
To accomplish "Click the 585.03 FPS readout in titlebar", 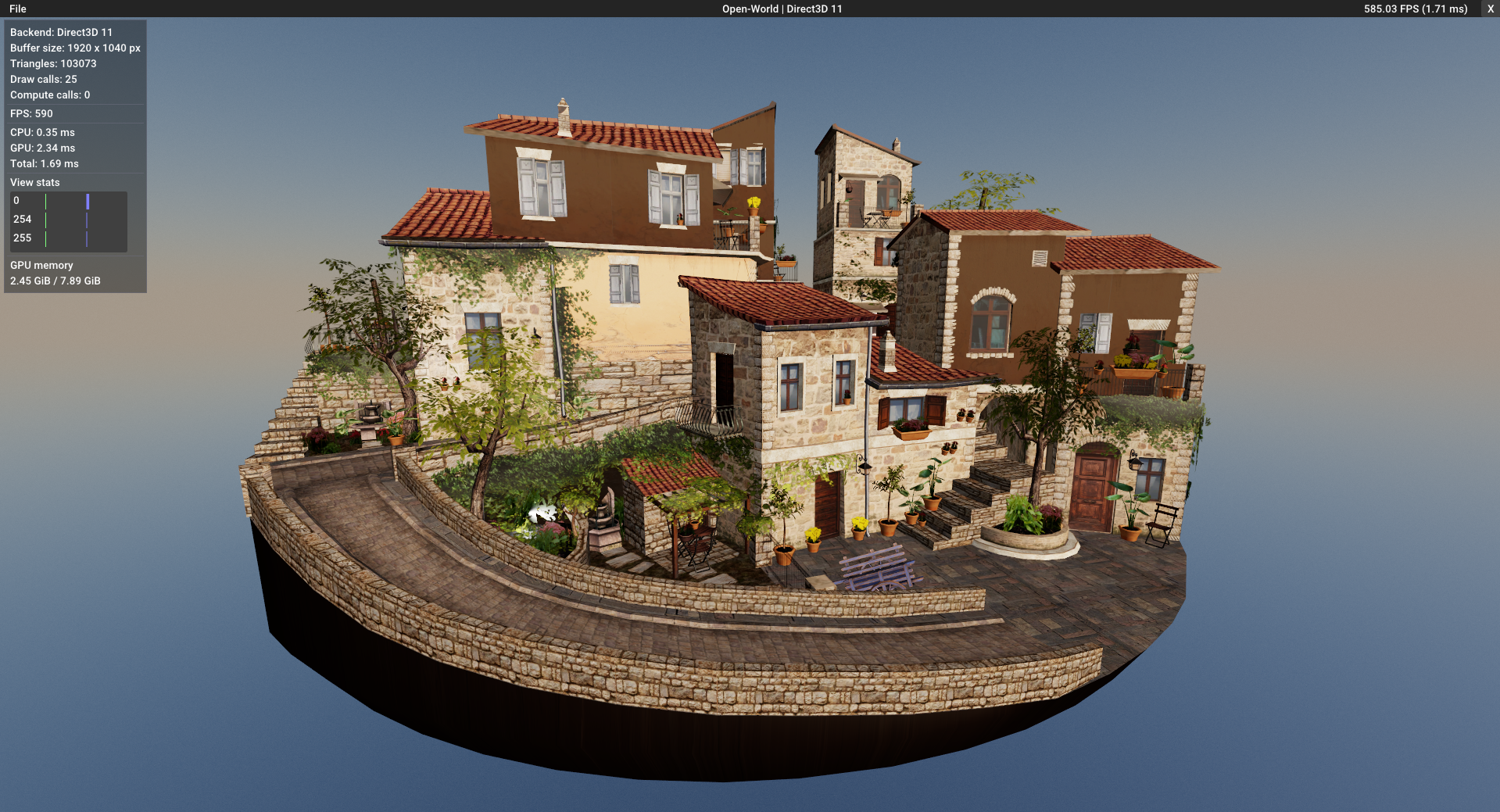I will point(1415,9).
